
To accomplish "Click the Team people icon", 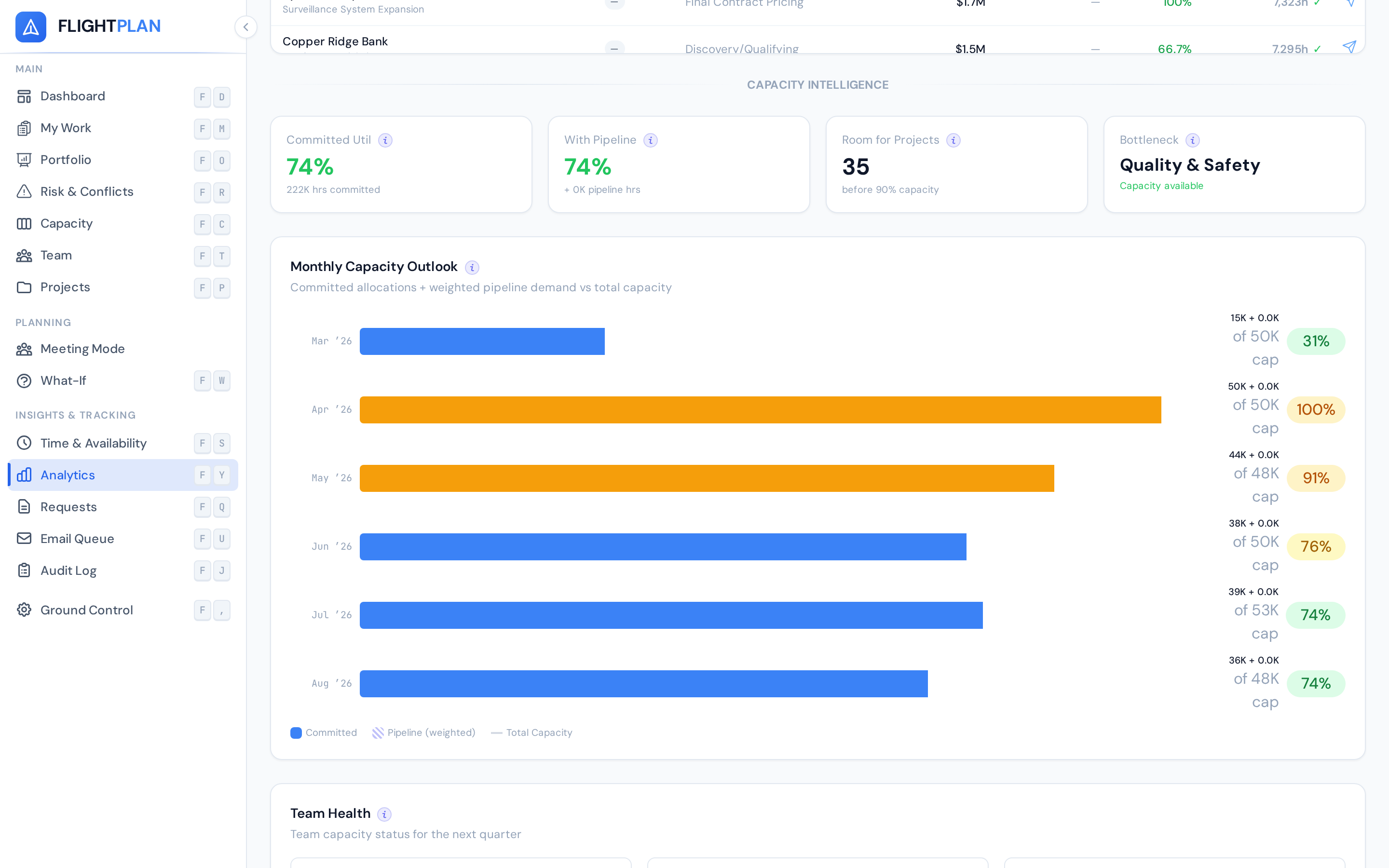I will pos(24,256).
